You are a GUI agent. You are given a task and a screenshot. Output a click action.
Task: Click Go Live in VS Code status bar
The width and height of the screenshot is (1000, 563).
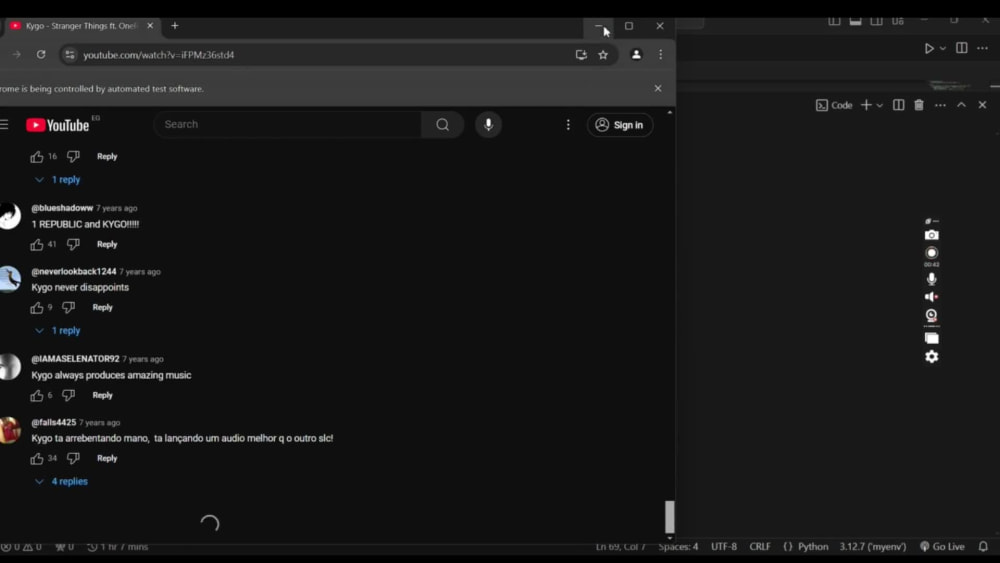[x=942, y=547]
